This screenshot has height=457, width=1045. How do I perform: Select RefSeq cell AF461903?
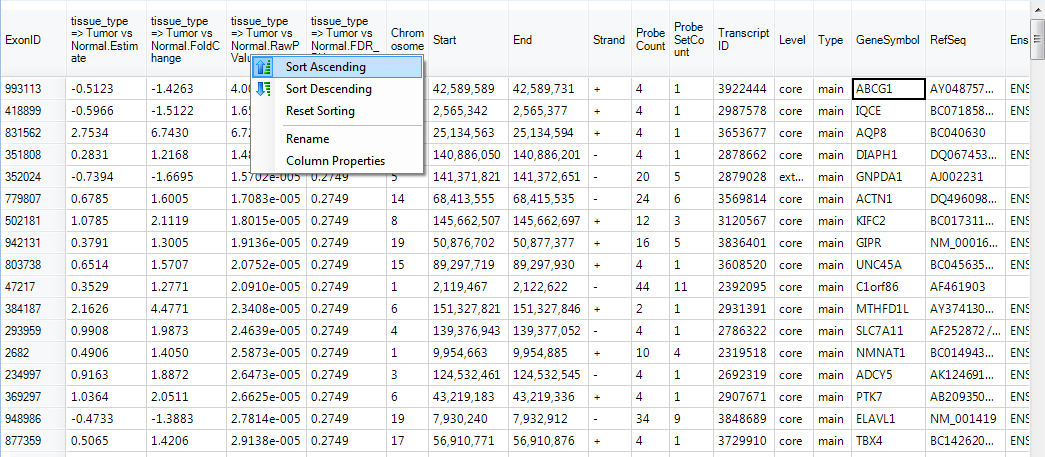(x=966, y=286)
